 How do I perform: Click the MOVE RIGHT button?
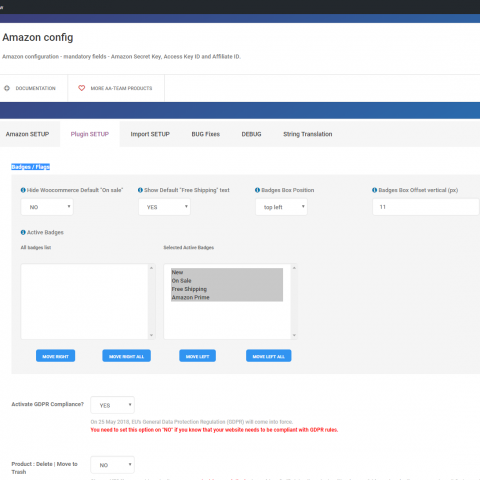click(x=55, y=356)
